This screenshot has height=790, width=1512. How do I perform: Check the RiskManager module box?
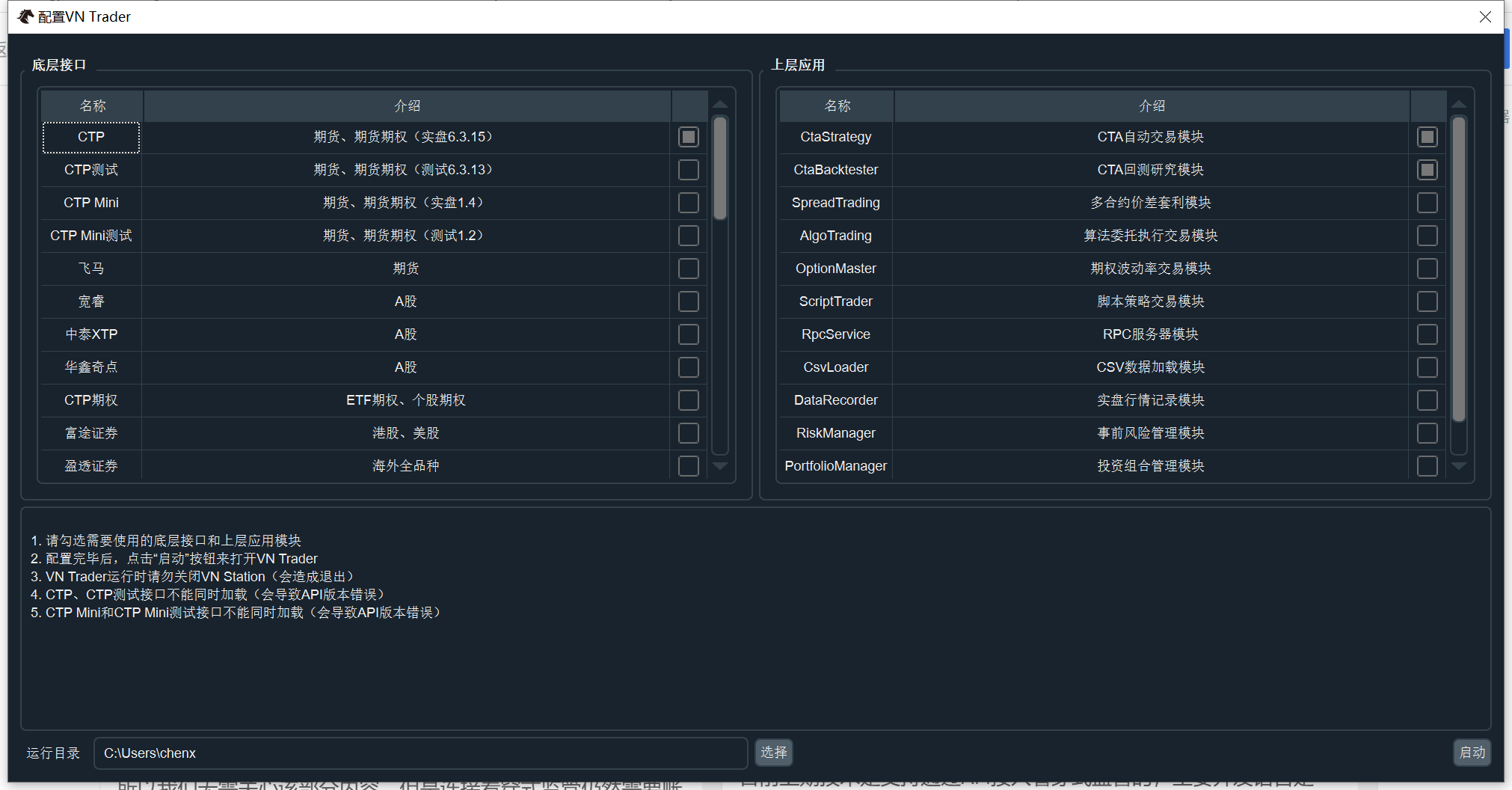click(x=1427, y=433)
